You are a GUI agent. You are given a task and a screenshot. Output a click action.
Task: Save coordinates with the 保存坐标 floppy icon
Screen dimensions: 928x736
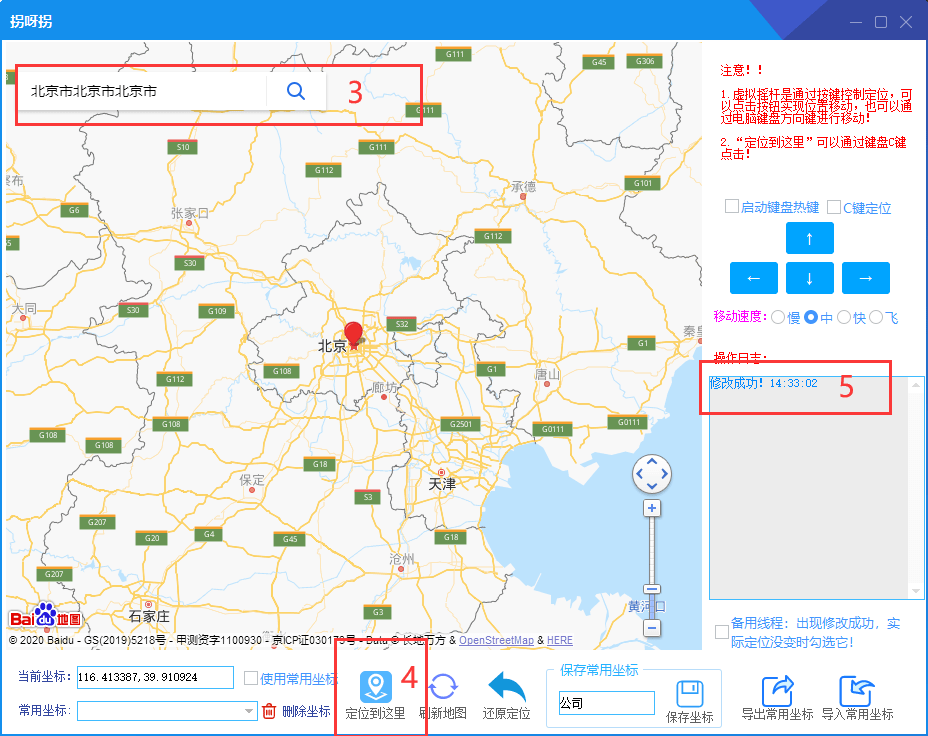[689, 693]
